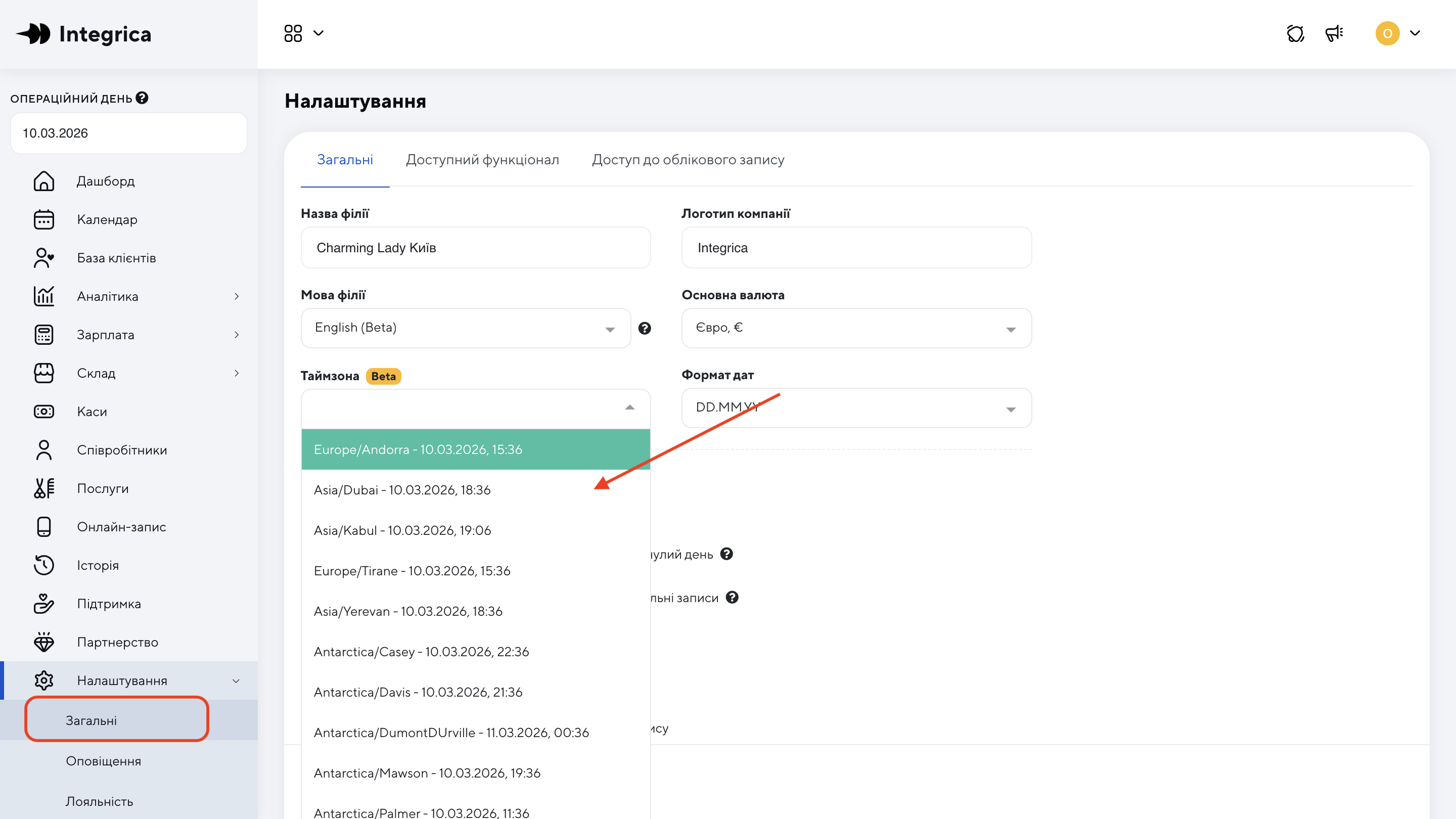Viewport: 1456px width, 819px height.
Task: Open the Послуги scissors icon
Action: [x=43, y=488]
